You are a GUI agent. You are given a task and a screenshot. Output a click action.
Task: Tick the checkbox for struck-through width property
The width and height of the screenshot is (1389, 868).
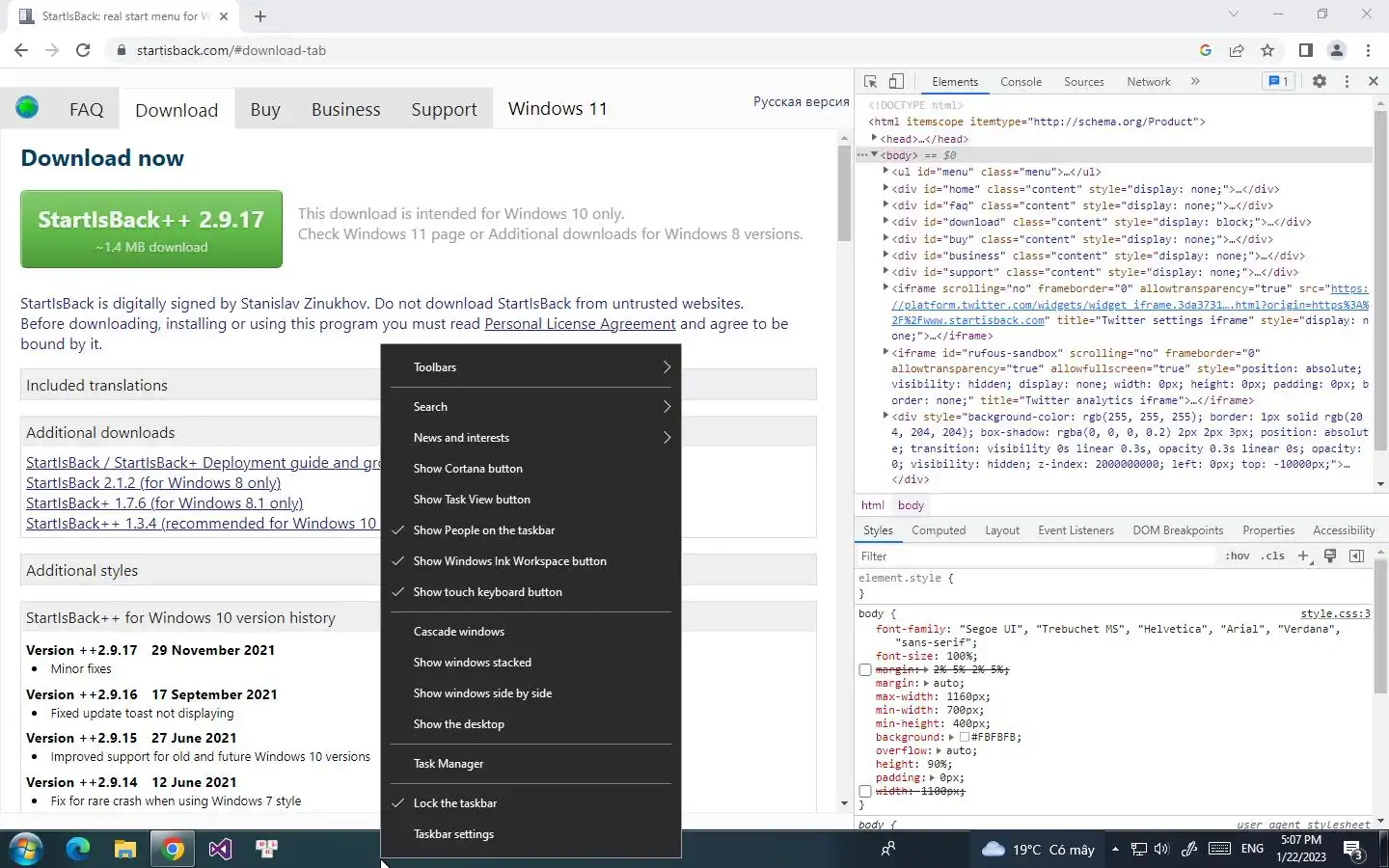[x=865, y=792]
